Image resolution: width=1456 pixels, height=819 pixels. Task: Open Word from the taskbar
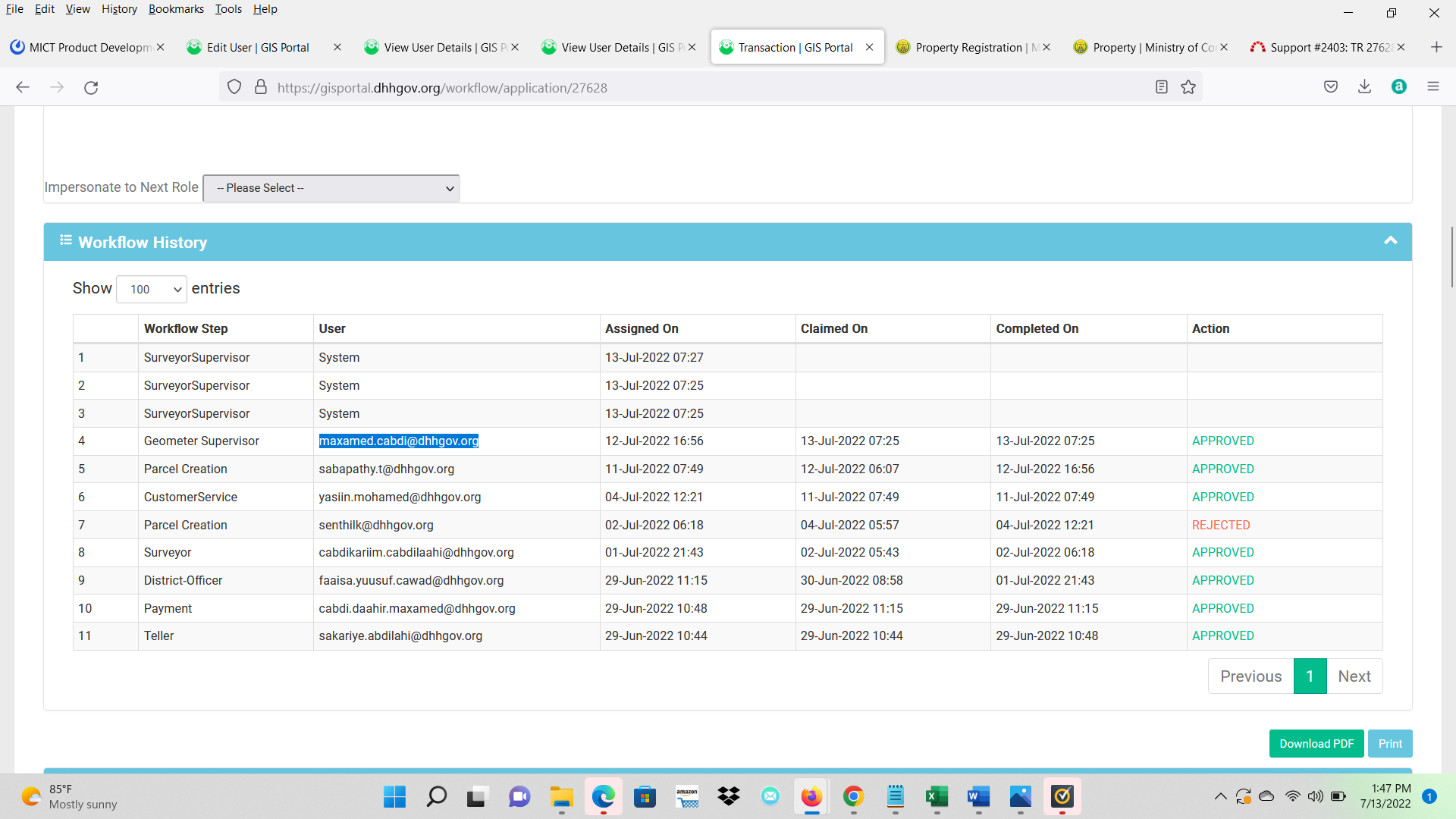pos(978,796)
